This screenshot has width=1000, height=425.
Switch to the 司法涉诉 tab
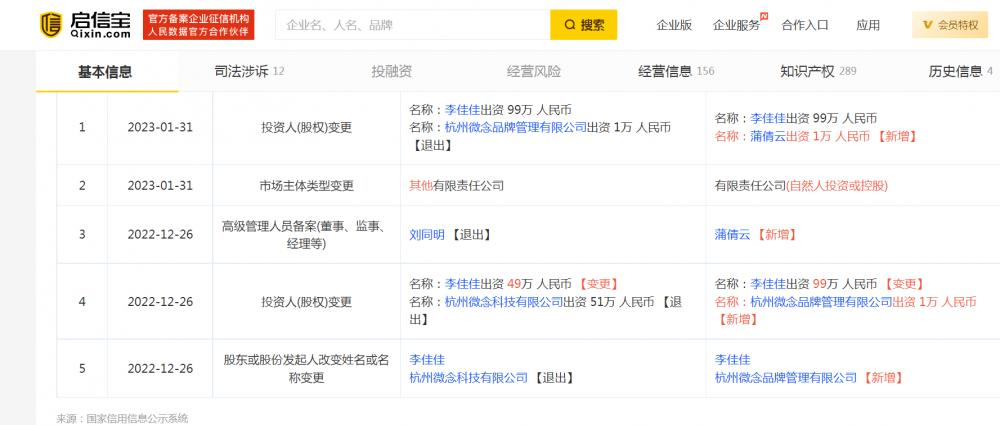[x=249, y=71]
